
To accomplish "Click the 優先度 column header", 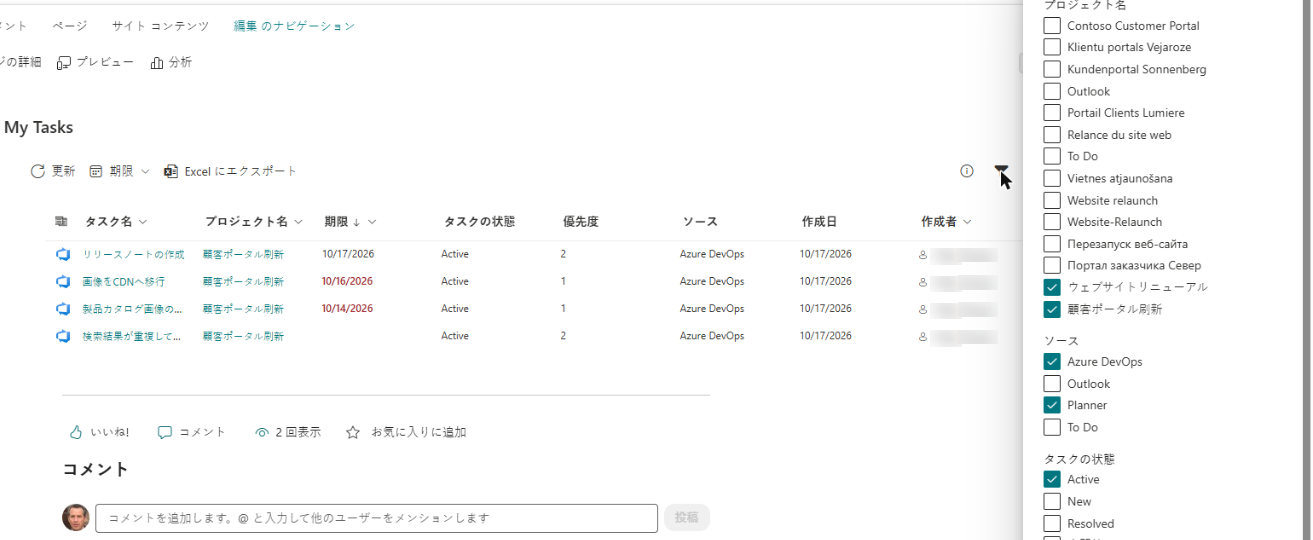I will click(x=580, y=222).
